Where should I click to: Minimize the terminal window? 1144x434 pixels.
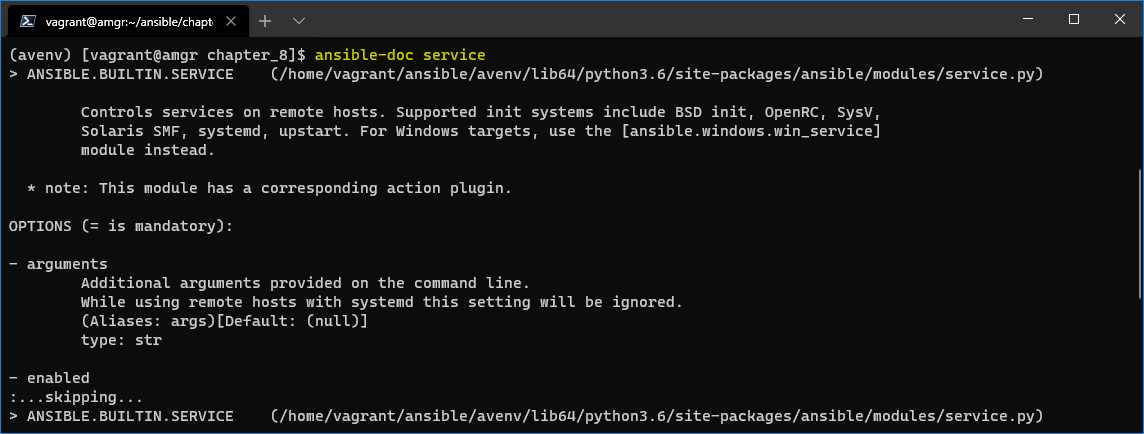(x=1027, y=20)
